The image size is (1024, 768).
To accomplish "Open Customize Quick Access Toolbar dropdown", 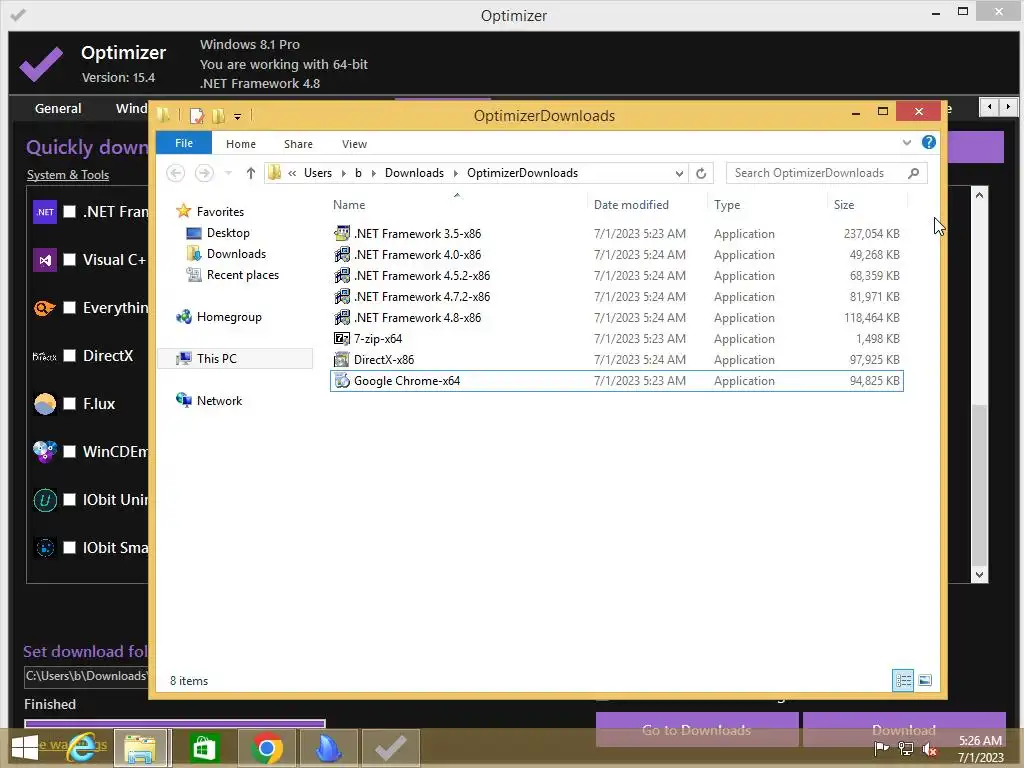I will [x=237, y=117].
